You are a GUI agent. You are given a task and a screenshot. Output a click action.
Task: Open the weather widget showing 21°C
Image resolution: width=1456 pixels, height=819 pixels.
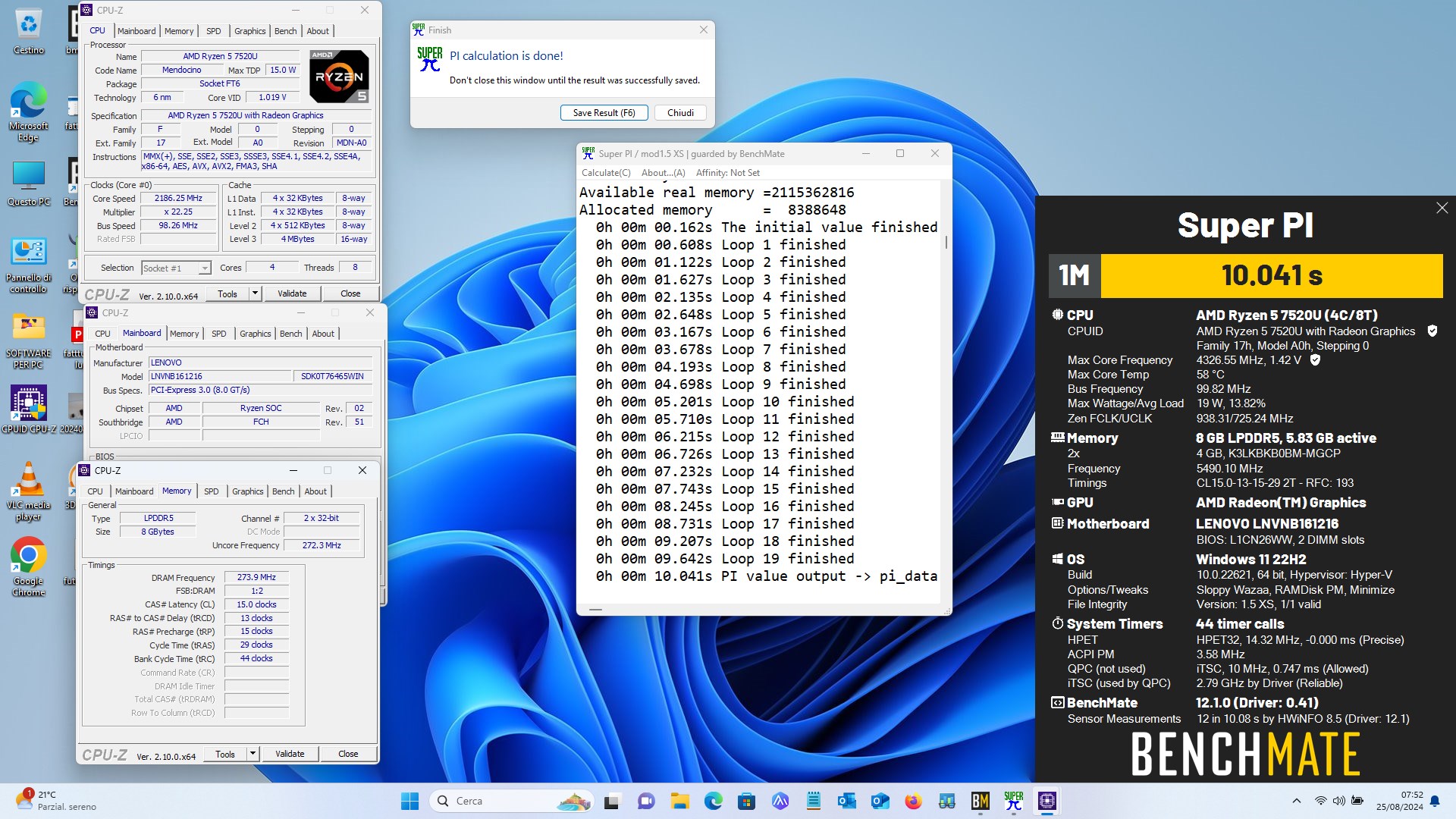coord(57,801)
